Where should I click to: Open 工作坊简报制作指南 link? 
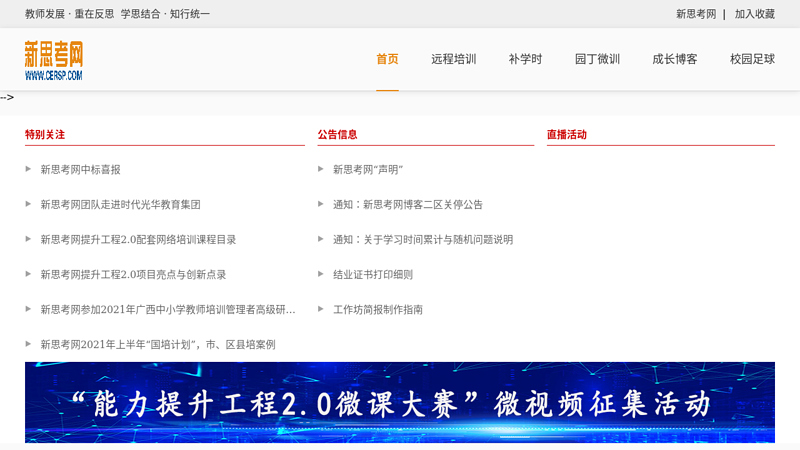click(378, 310)
